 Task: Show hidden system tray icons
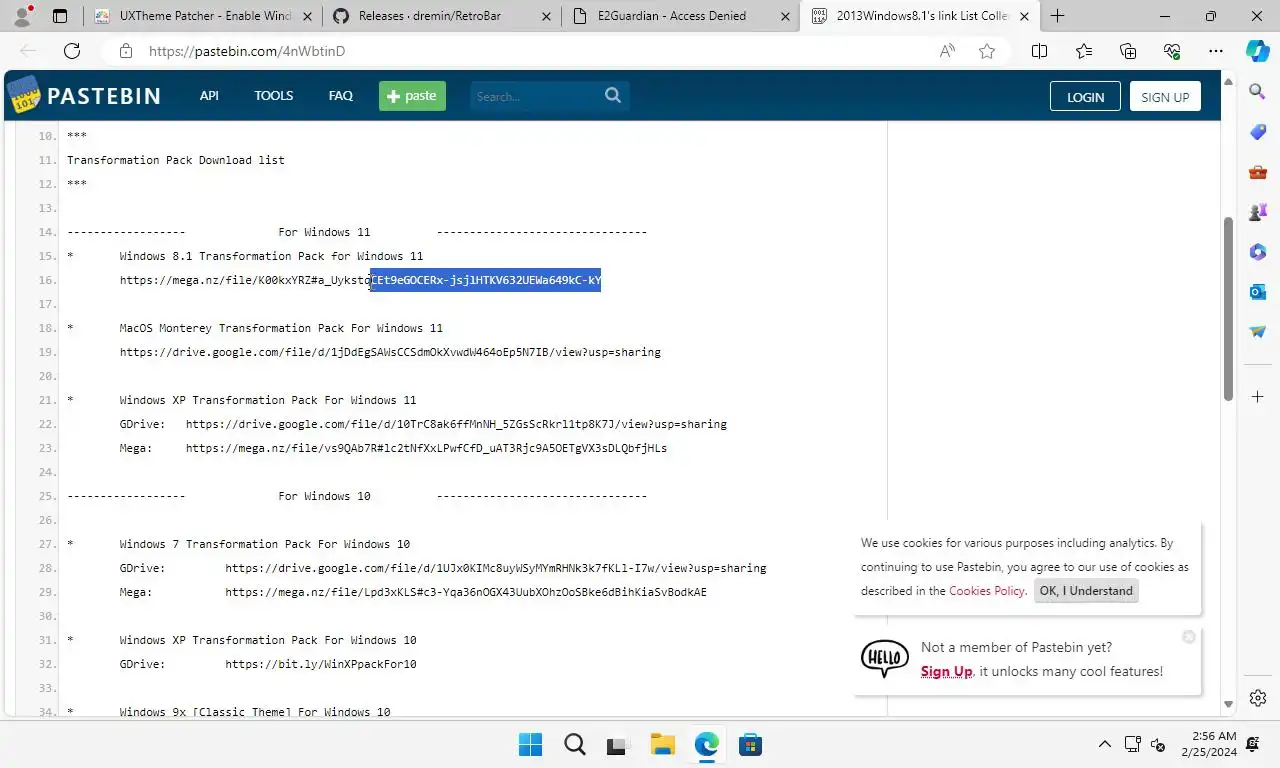click(x=1105, y=744)
